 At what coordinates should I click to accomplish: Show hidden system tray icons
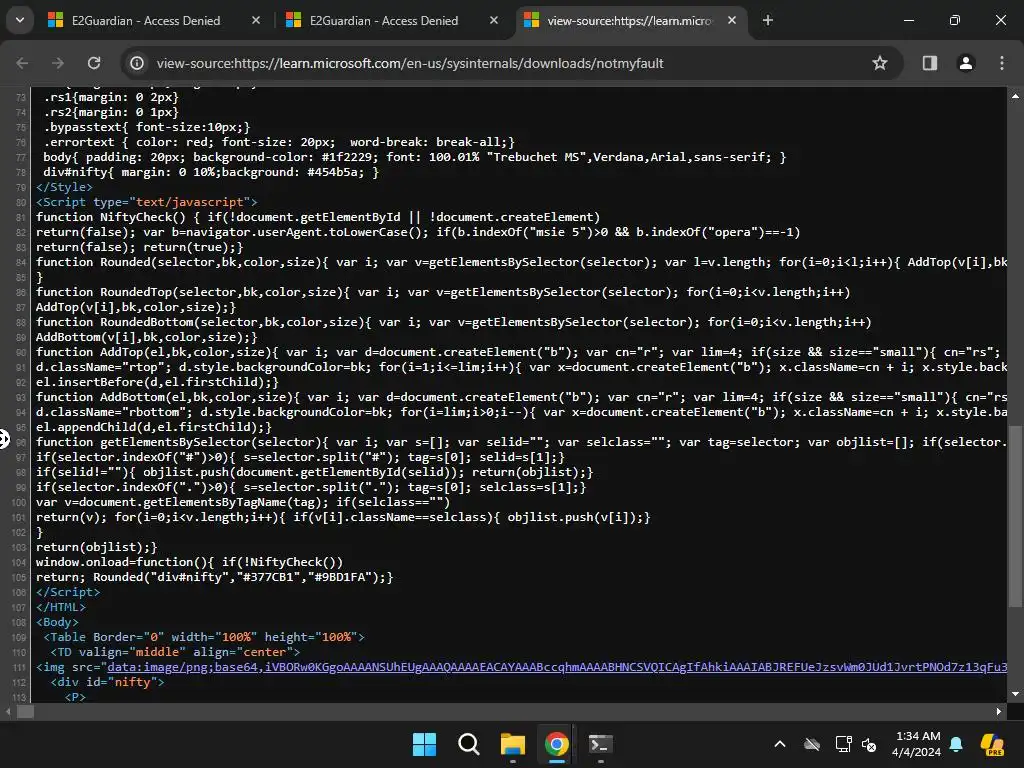780,744
